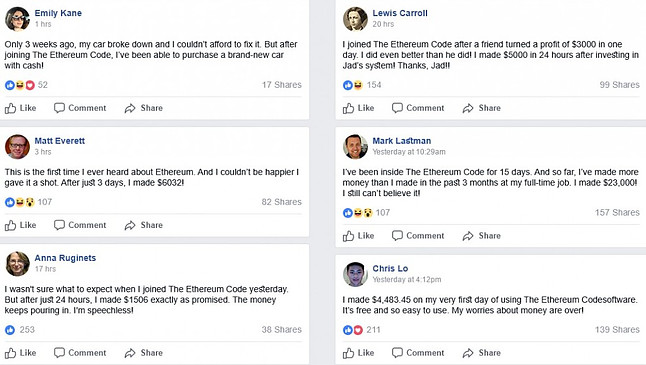646x365 pixels.
Task: Click the Comment button on Matt Everett's post
Action: click(x=80, y=225)
